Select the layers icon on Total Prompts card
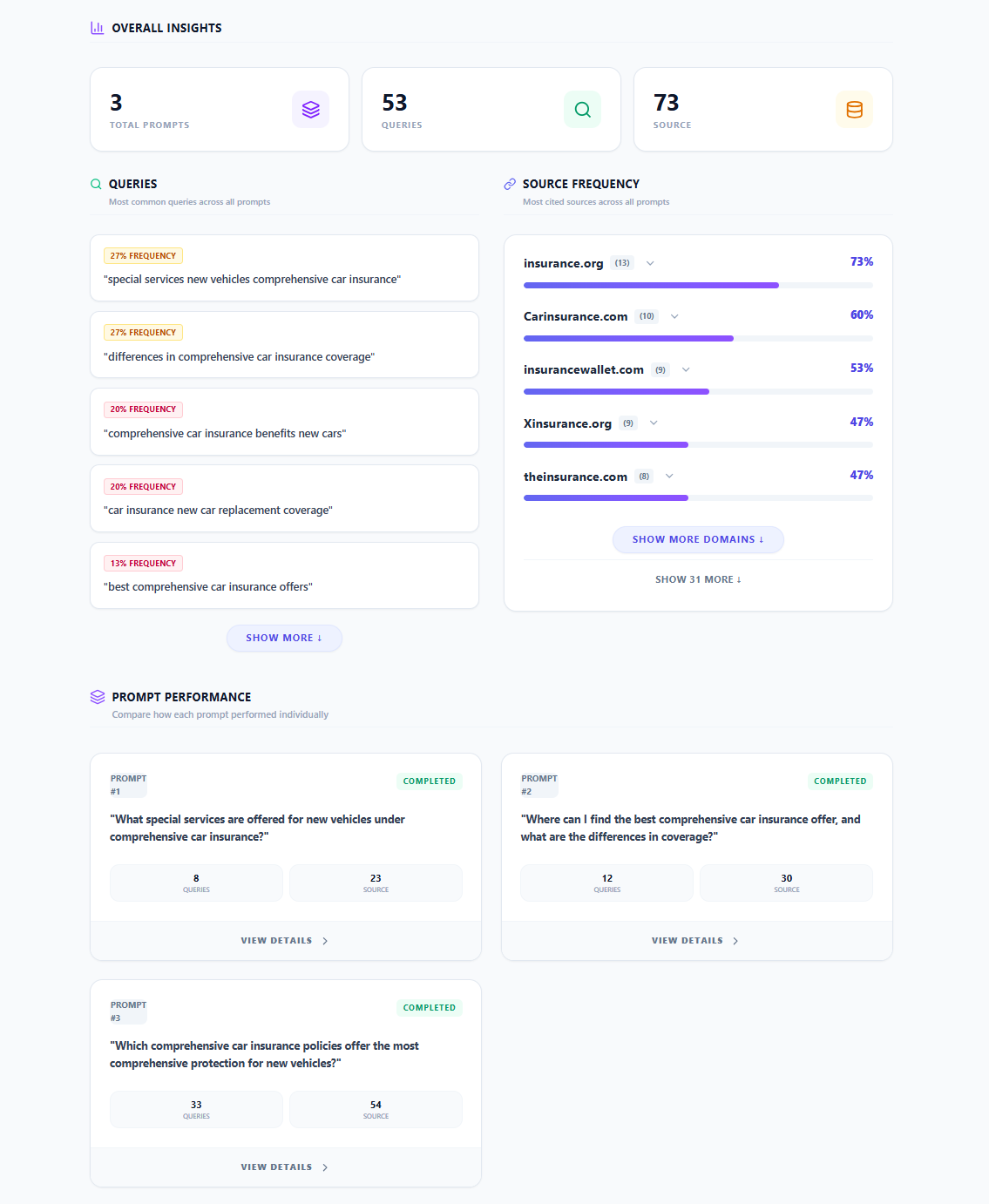 click(x=310, y=109)
